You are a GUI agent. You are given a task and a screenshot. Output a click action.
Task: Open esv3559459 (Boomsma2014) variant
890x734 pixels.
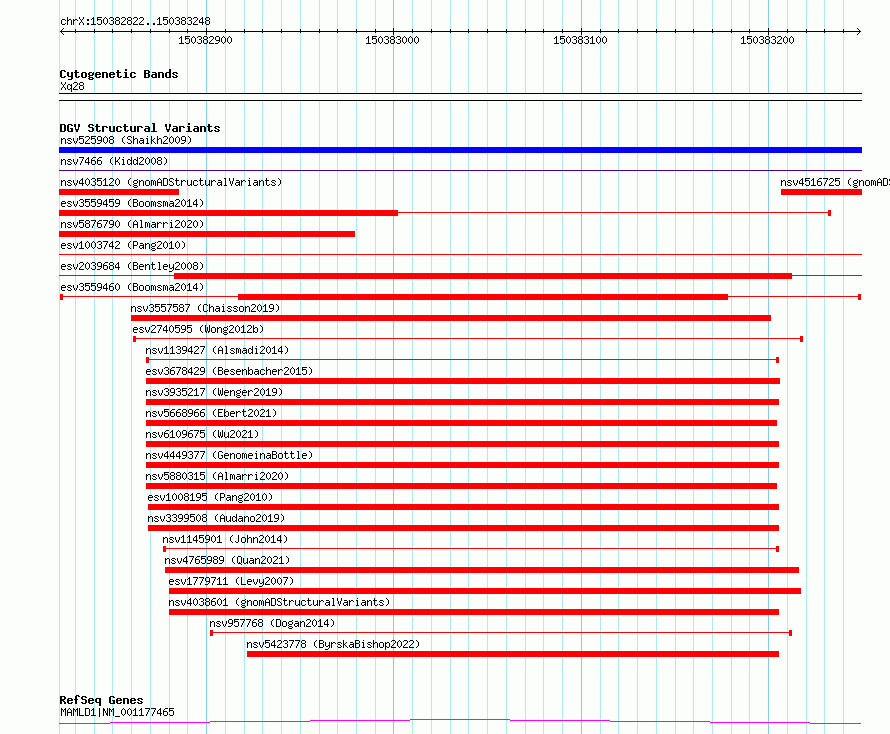pos(132,203)
